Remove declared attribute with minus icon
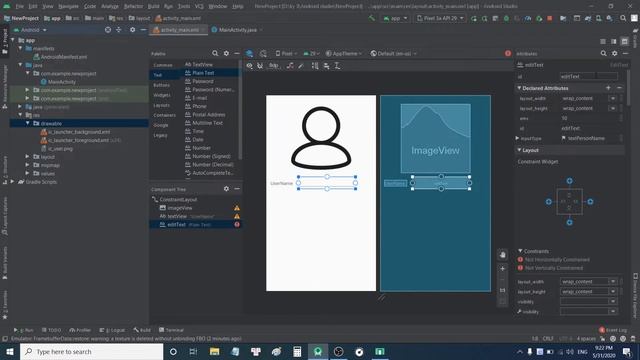Image resolution: width=640 pixels, height=360 pixels. point(619,88)
